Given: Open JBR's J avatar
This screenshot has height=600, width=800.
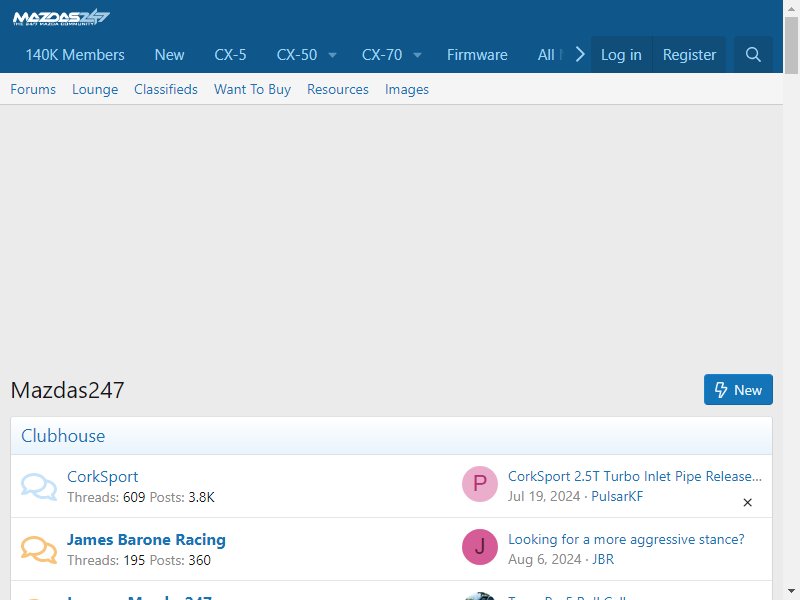Looking at the screenshot, I should click(480, 547).
